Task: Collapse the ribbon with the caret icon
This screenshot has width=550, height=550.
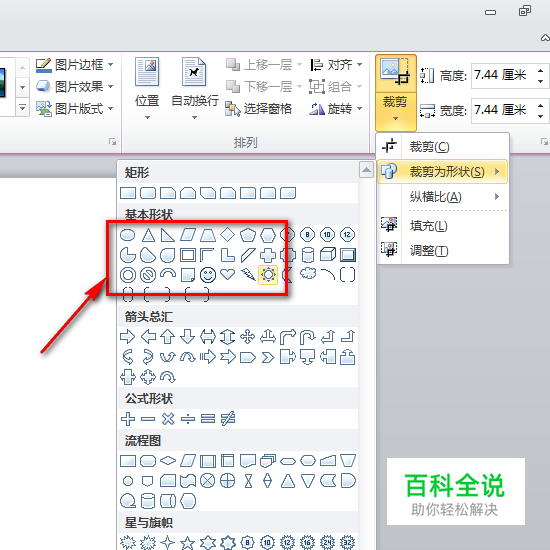Action: coord(545,38)
